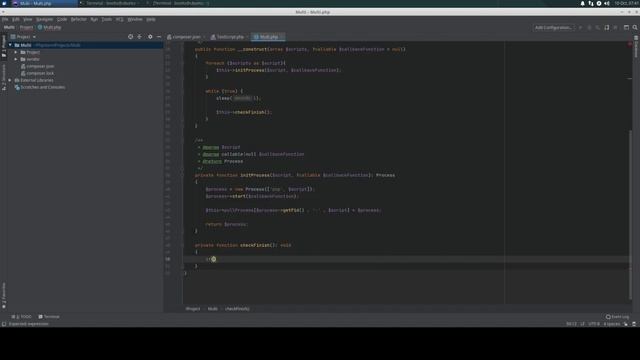Click the private function checkFinish declaration
The image size is (640, 360).
tap(243, 245)
